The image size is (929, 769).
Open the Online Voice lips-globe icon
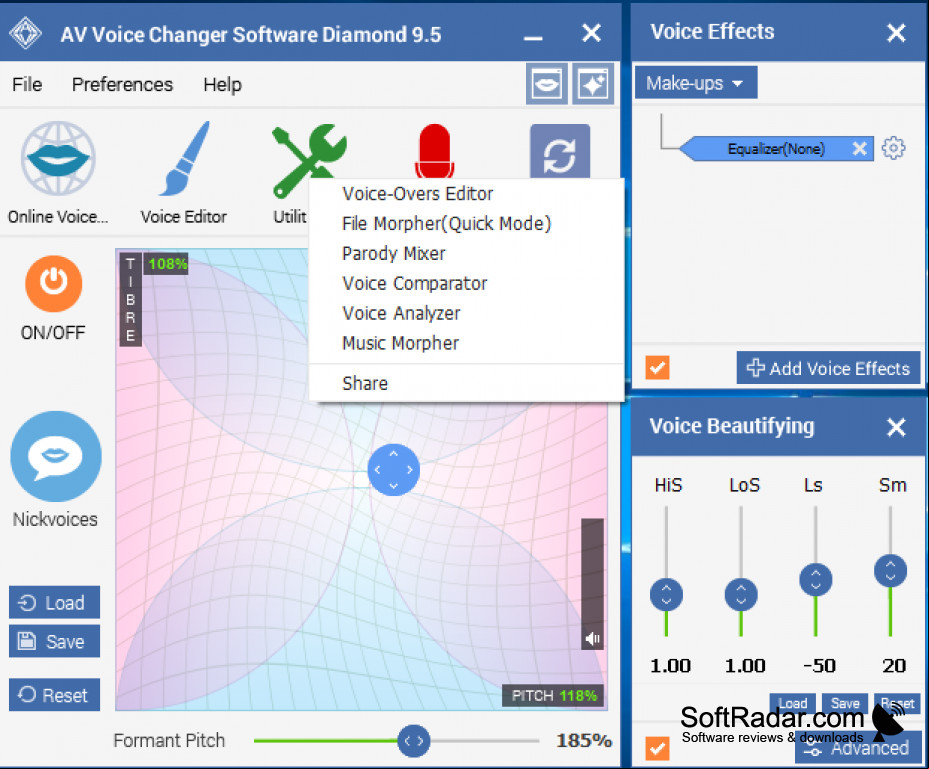(x=57, y=158)
